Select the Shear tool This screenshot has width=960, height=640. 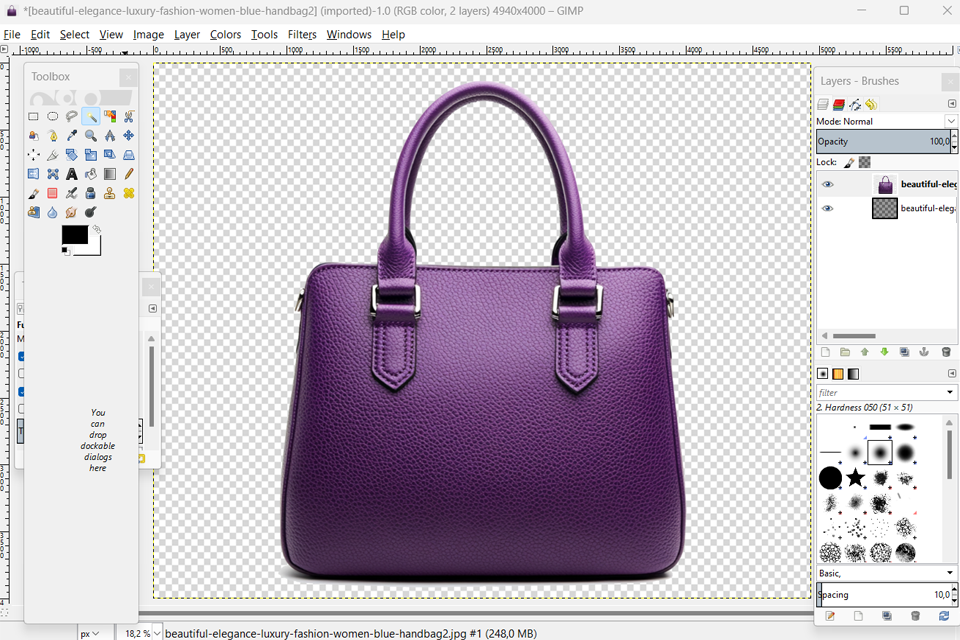click(110, 155)
